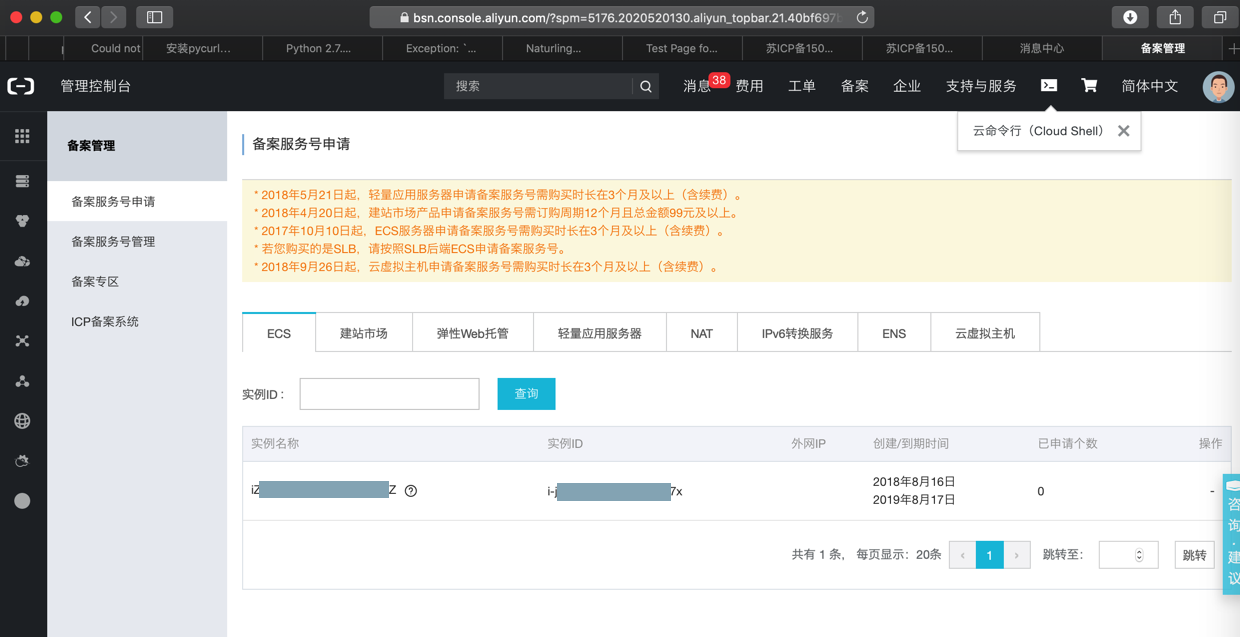Select the 云虚拟主机 tab
Screen dimensions: 1240x637
(x=985, y=333)
